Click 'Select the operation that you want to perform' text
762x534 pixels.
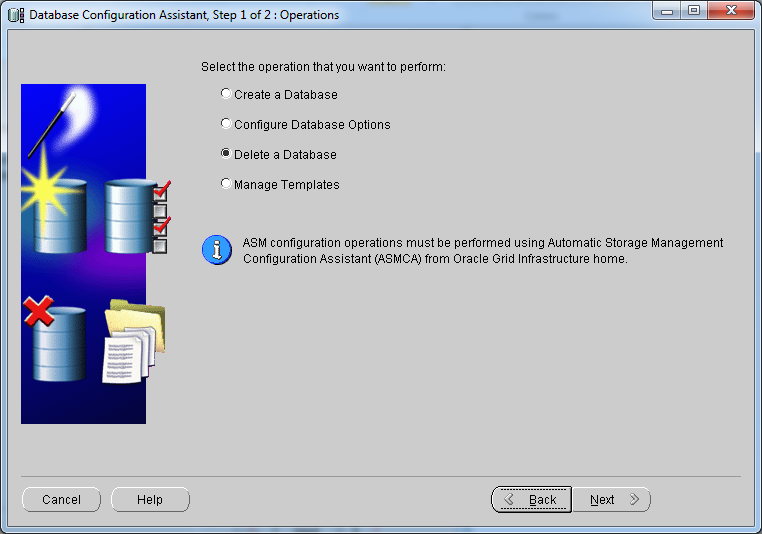(323, 67)
